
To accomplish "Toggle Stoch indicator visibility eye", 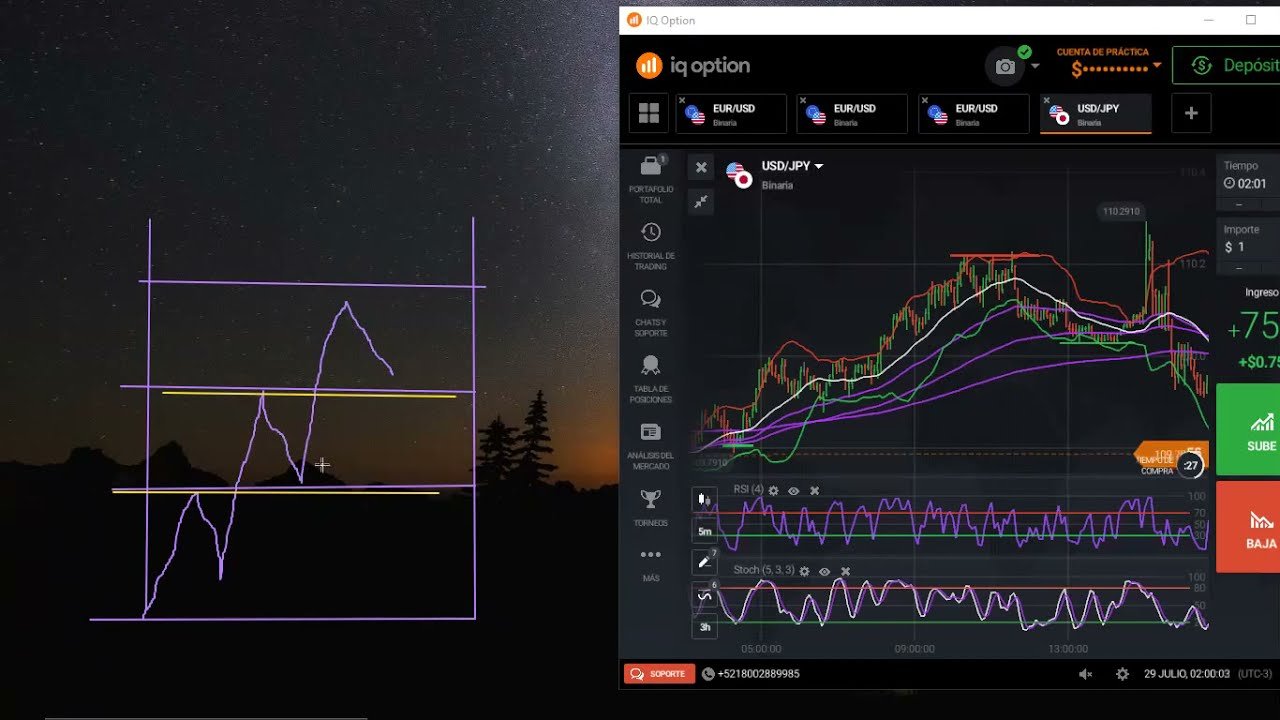I will [824, 571].
